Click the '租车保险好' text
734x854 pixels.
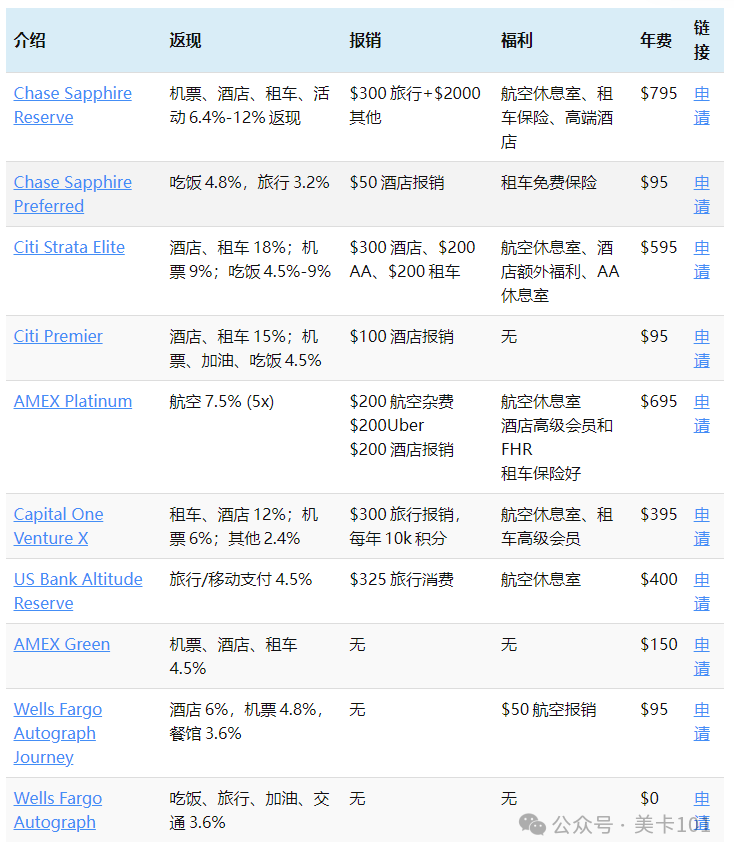(541, 473)
